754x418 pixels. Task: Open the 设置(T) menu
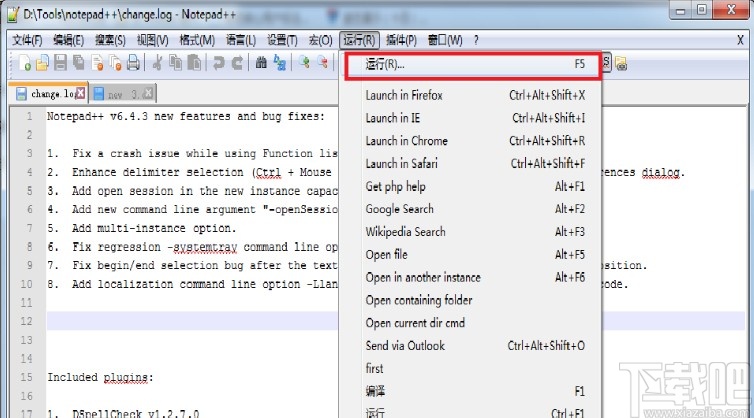[282, 40]
